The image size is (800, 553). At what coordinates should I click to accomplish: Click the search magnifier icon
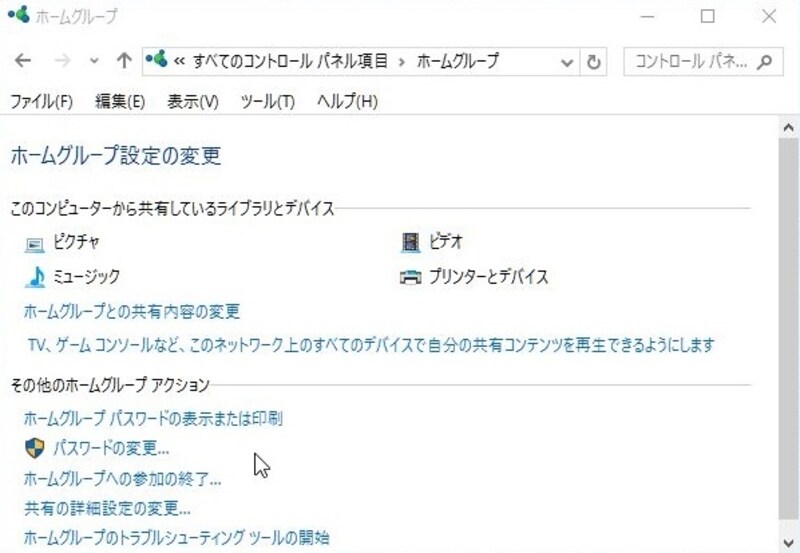[x=764, y=62]
